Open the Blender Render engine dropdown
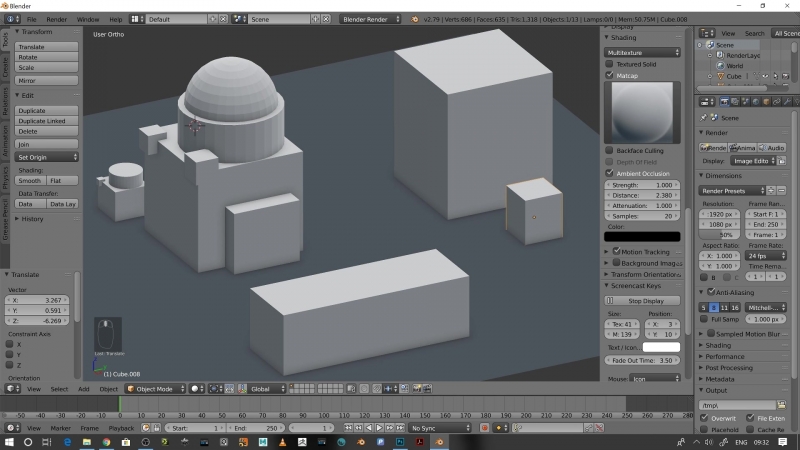 tap(370, 19)
